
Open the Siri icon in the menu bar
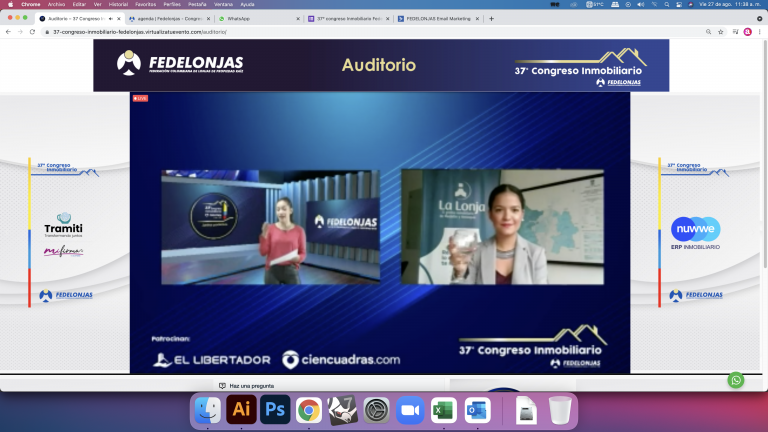(x=691, y=4)
